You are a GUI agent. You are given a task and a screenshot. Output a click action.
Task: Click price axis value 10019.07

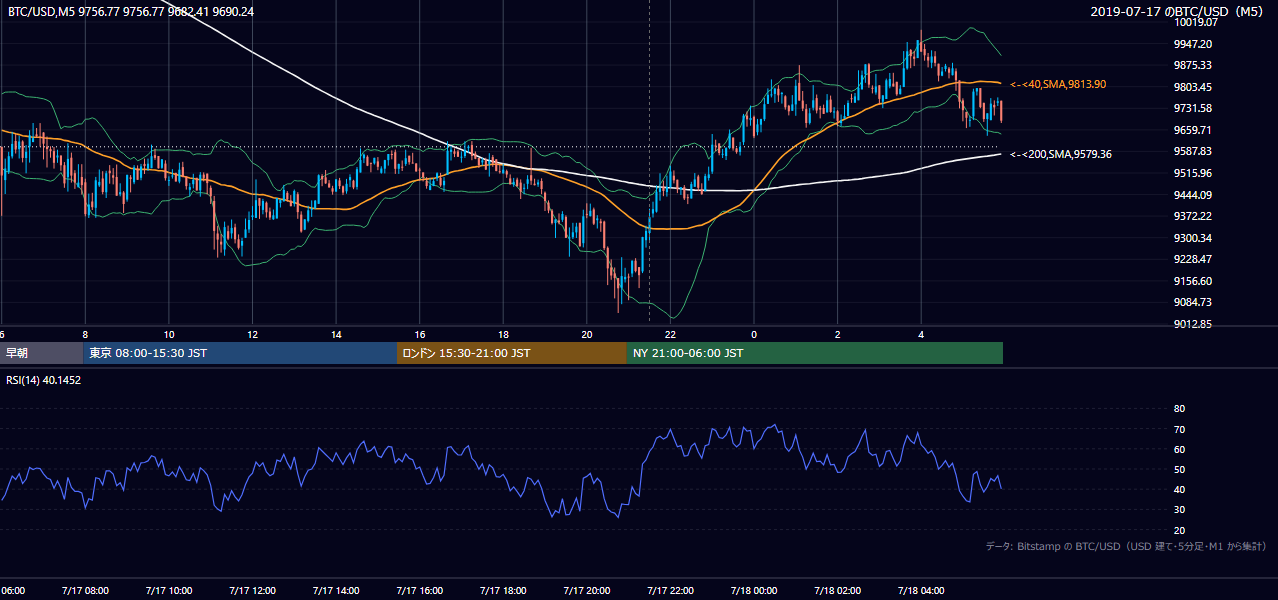[1195, 22]
